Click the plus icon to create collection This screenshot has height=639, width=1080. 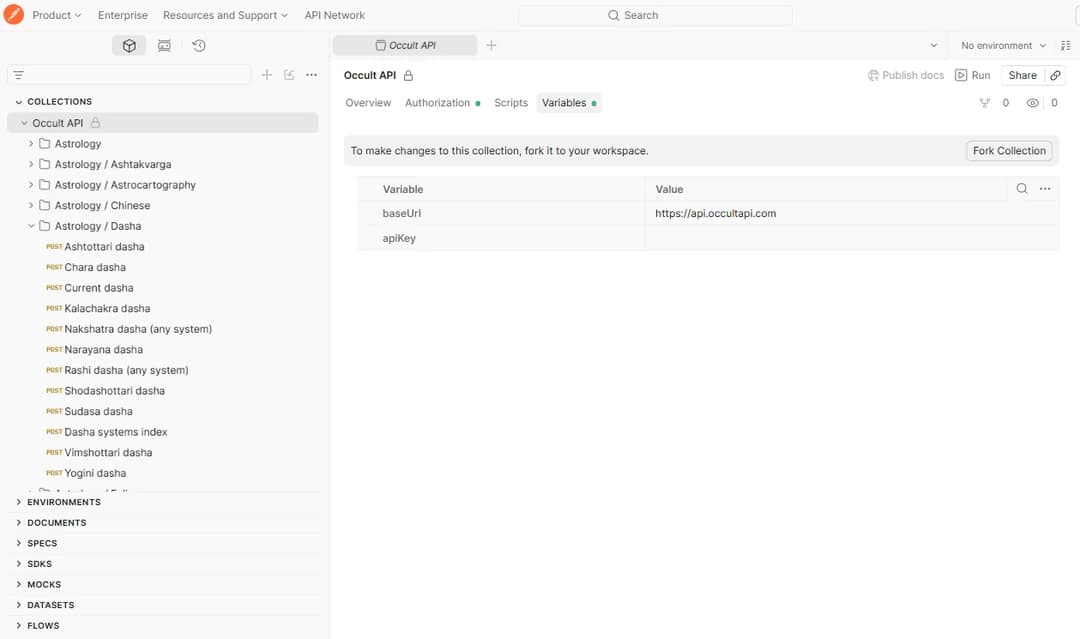[x=267, y=74]
